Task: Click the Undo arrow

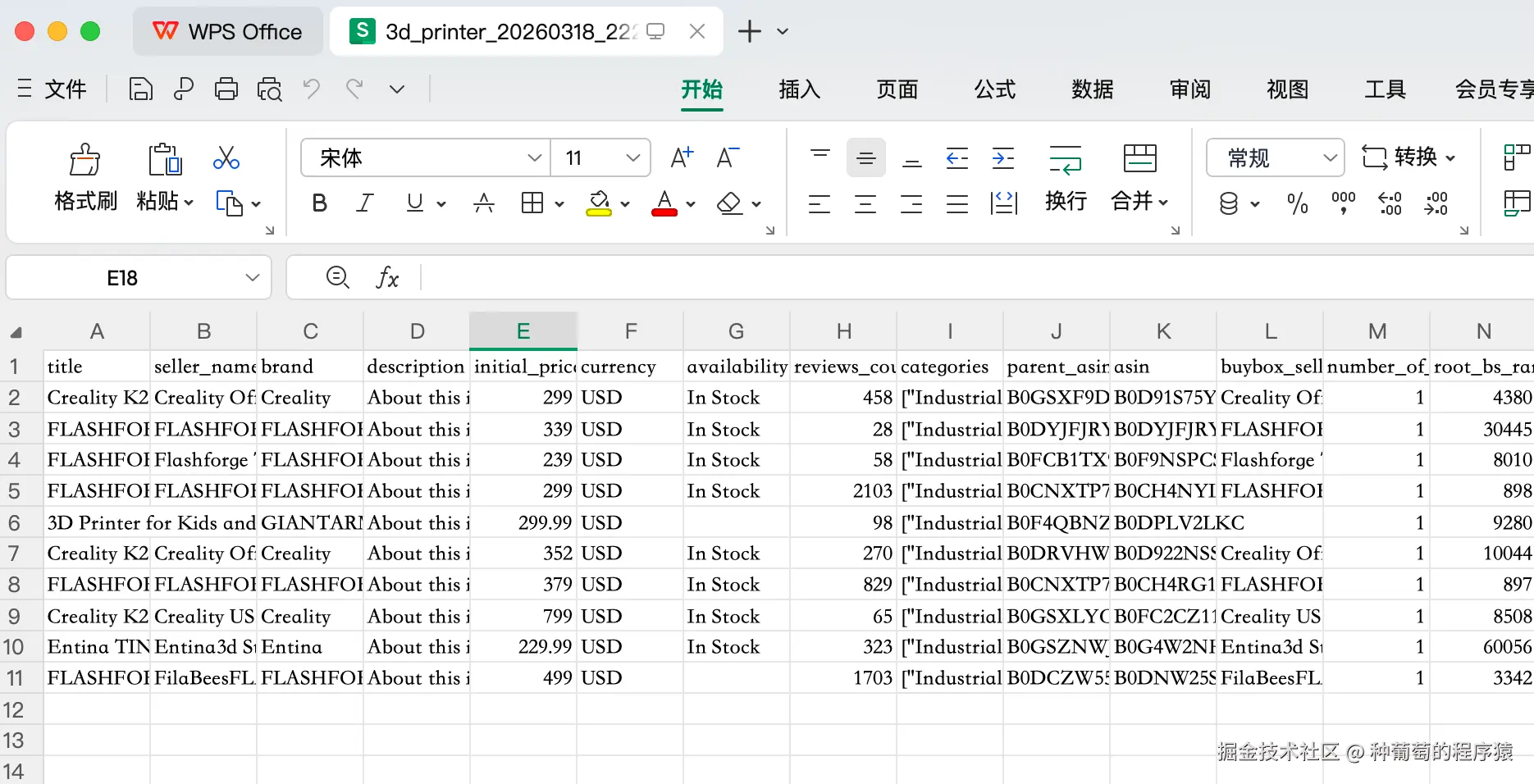Action: (312, 88)
